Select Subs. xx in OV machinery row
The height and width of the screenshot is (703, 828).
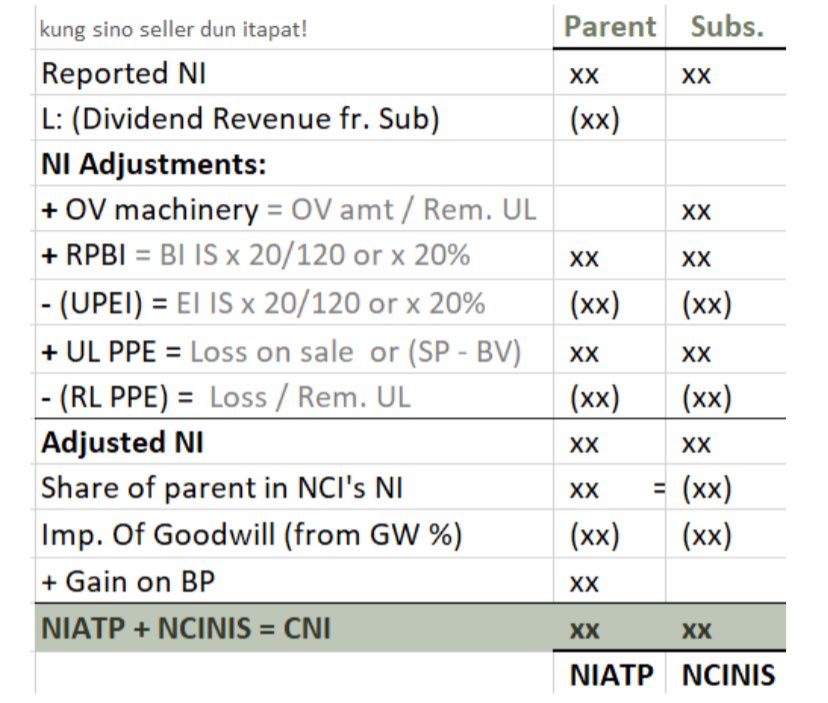[726, 210]
